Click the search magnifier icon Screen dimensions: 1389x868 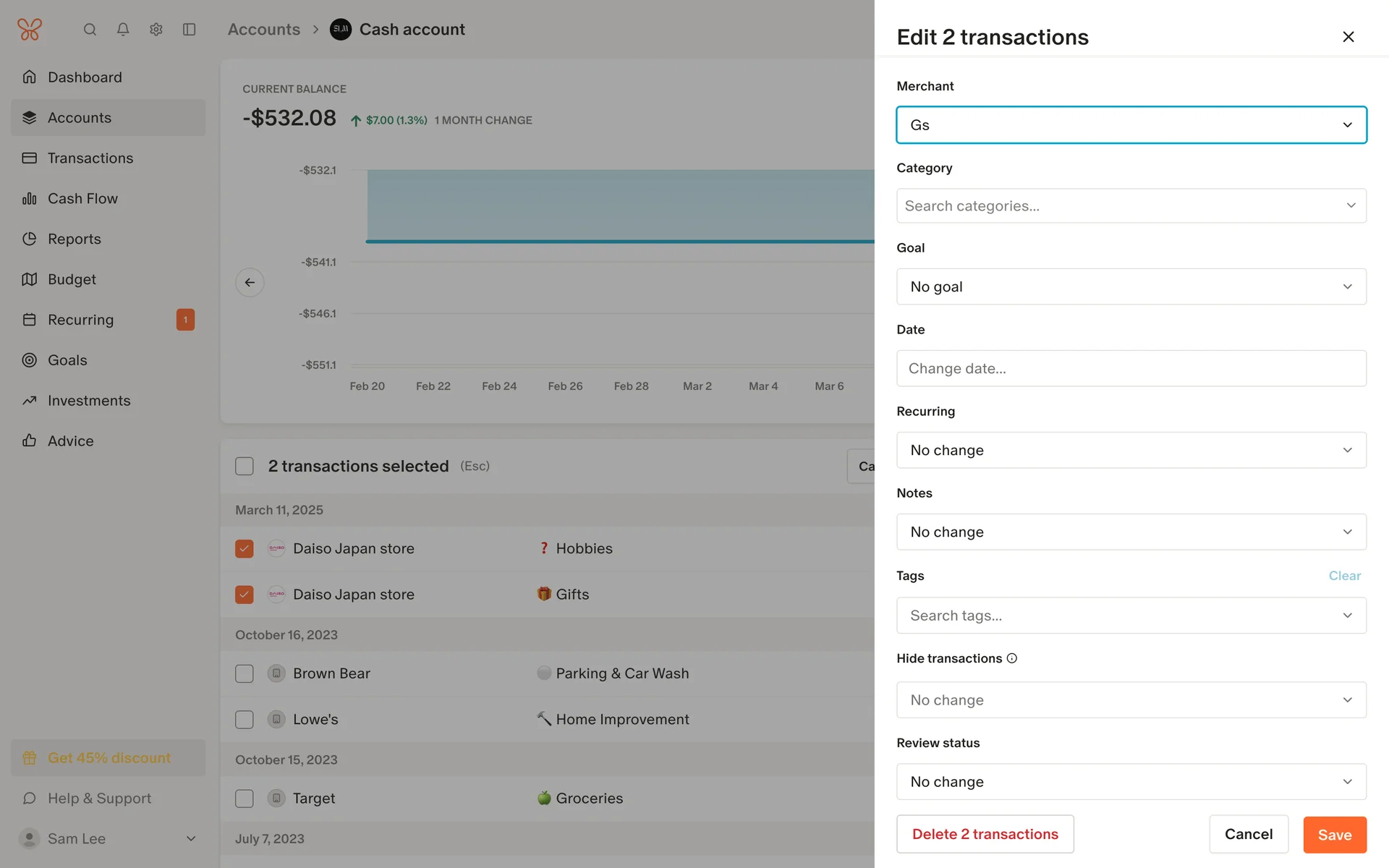(x=90, y=30)
